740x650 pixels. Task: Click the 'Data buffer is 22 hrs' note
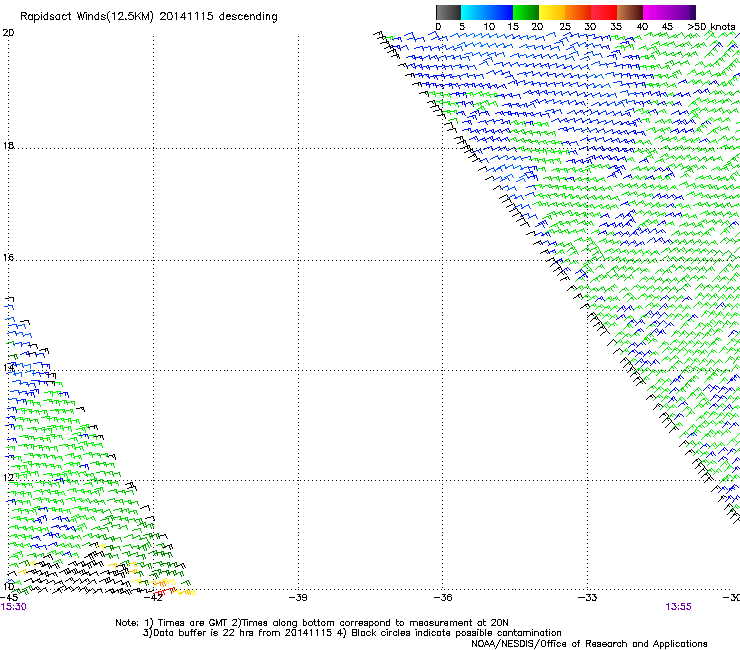(x=352, y=633)
